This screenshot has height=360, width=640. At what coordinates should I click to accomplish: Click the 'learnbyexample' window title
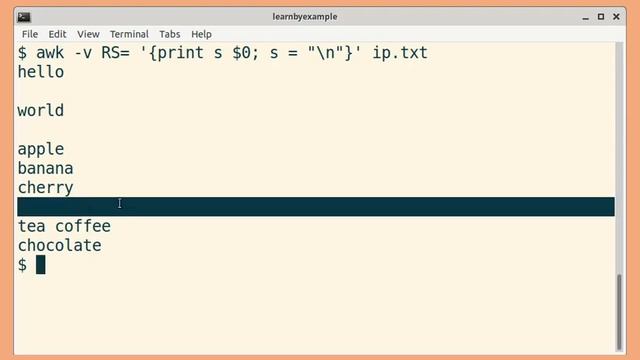305,17
